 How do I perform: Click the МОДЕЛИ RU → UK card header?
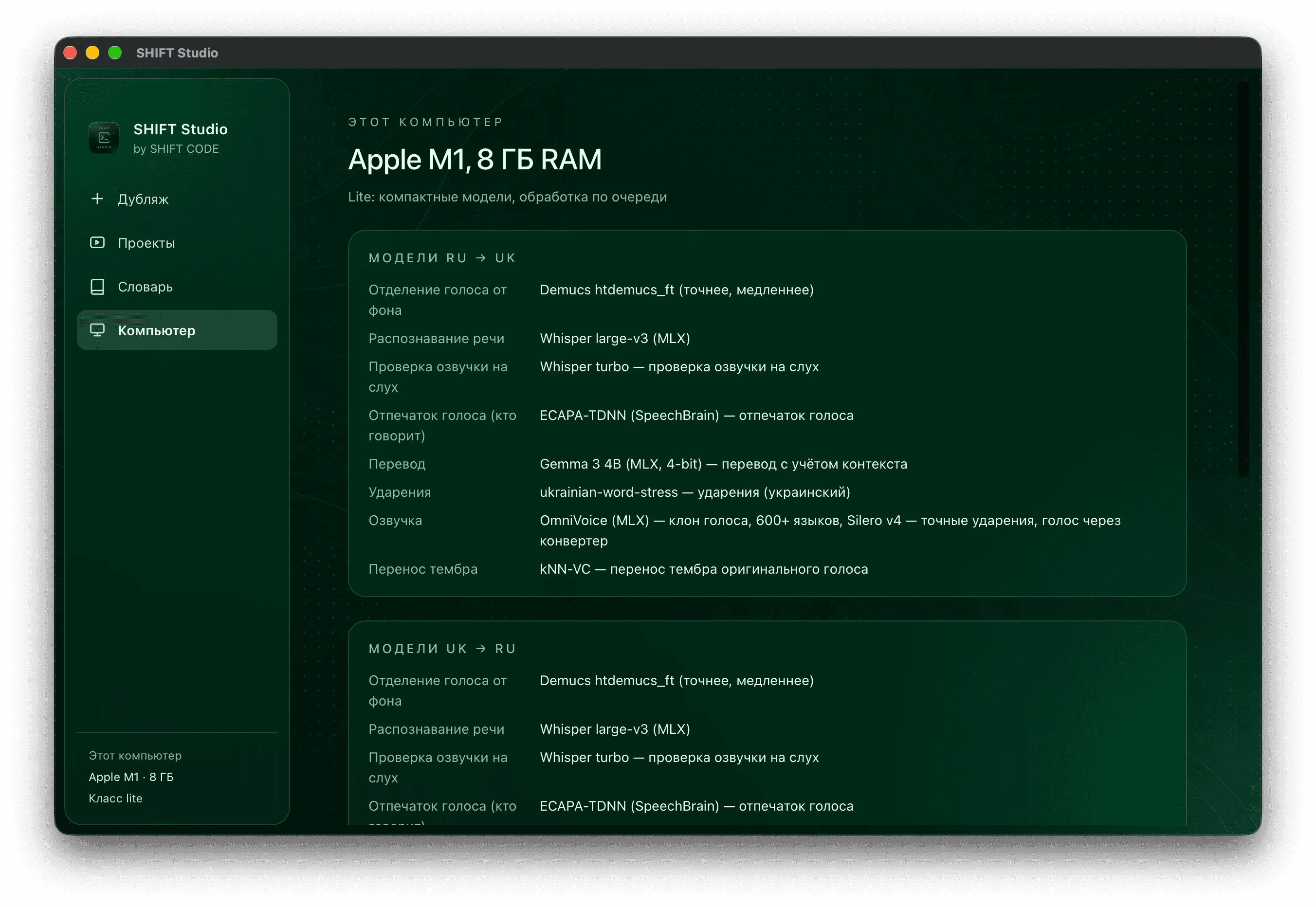click(442, 258)
